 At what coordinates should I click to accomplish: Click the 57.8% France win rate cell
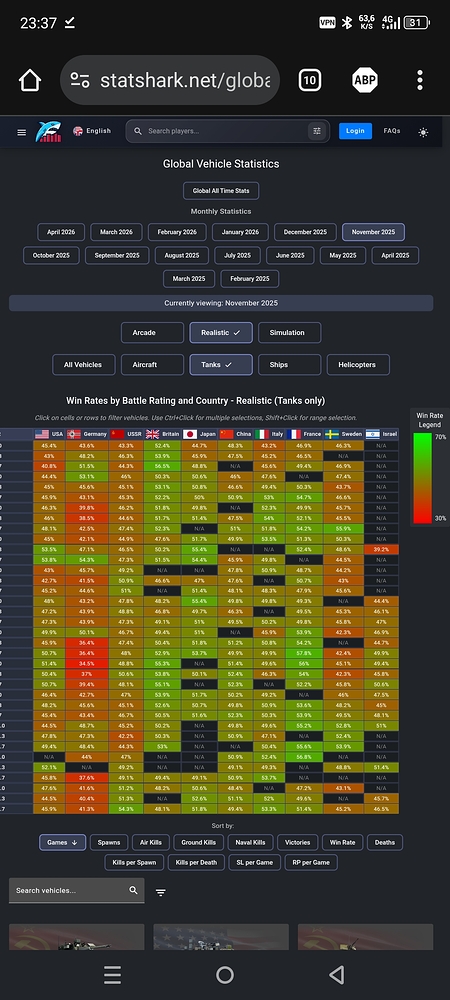tap(304, 653)
